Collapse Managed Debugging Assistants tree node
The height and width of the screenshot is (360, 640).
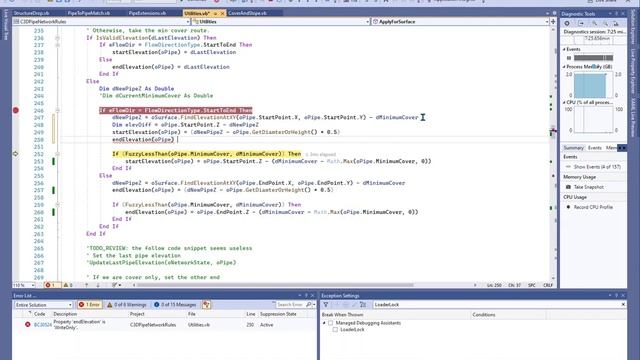324,323
